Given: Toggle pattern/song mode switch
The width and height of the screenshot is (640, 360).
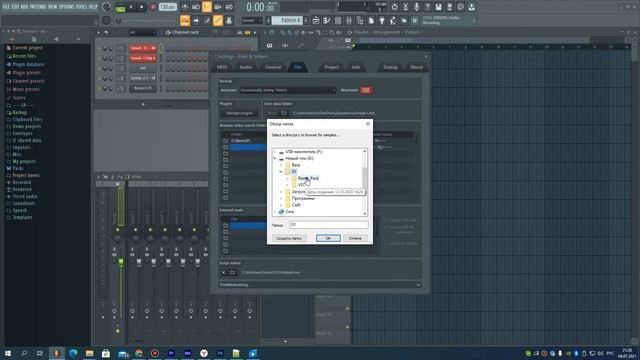Looking at the screenshot, I should (x=120, y=7).
